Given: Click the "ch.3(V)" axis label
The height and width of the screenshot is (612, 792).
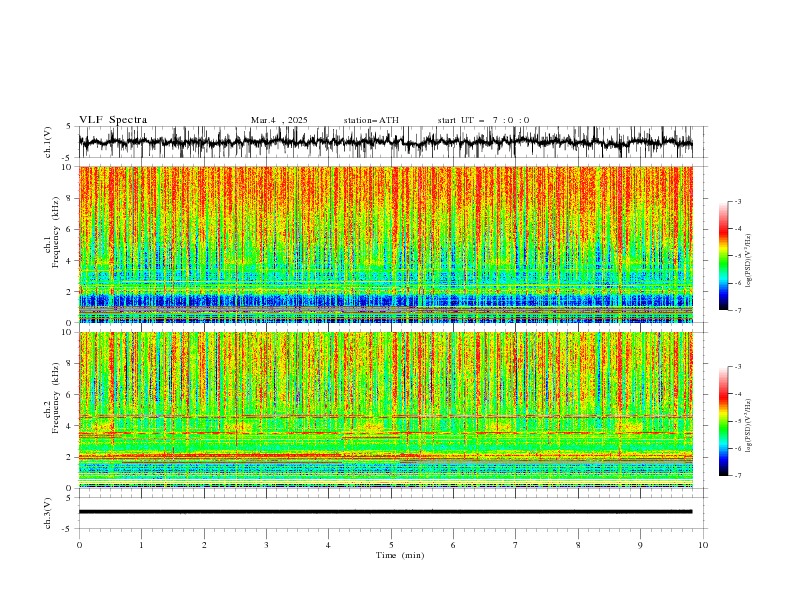Looking at the screenshot, I should click(48, 513).
